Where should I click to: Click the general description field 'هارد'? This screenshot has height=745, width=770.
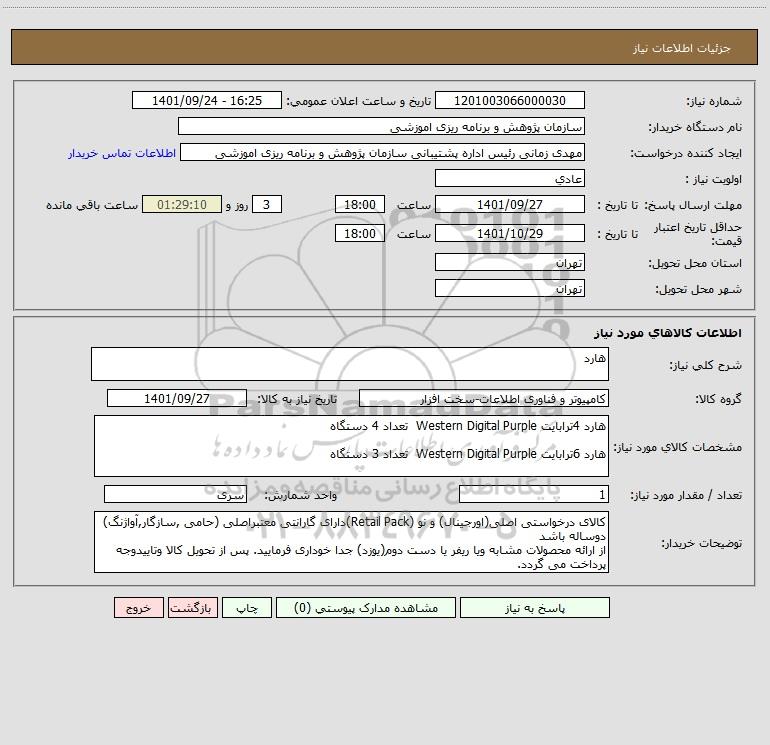[x=350, y=364]
